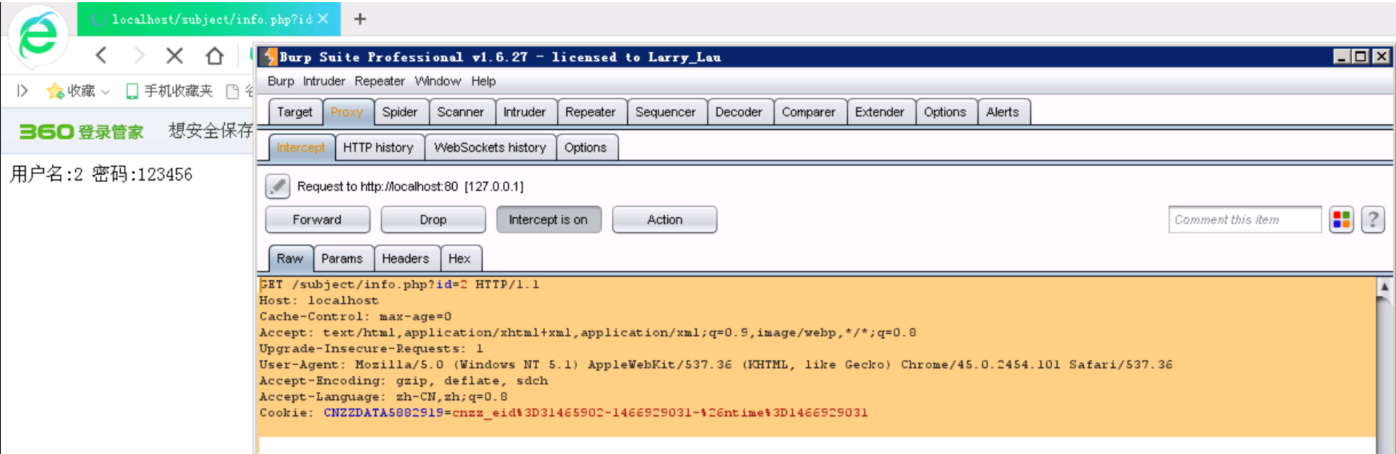Expand the bookmarks bar sidebar arrow

coord(22,91)
